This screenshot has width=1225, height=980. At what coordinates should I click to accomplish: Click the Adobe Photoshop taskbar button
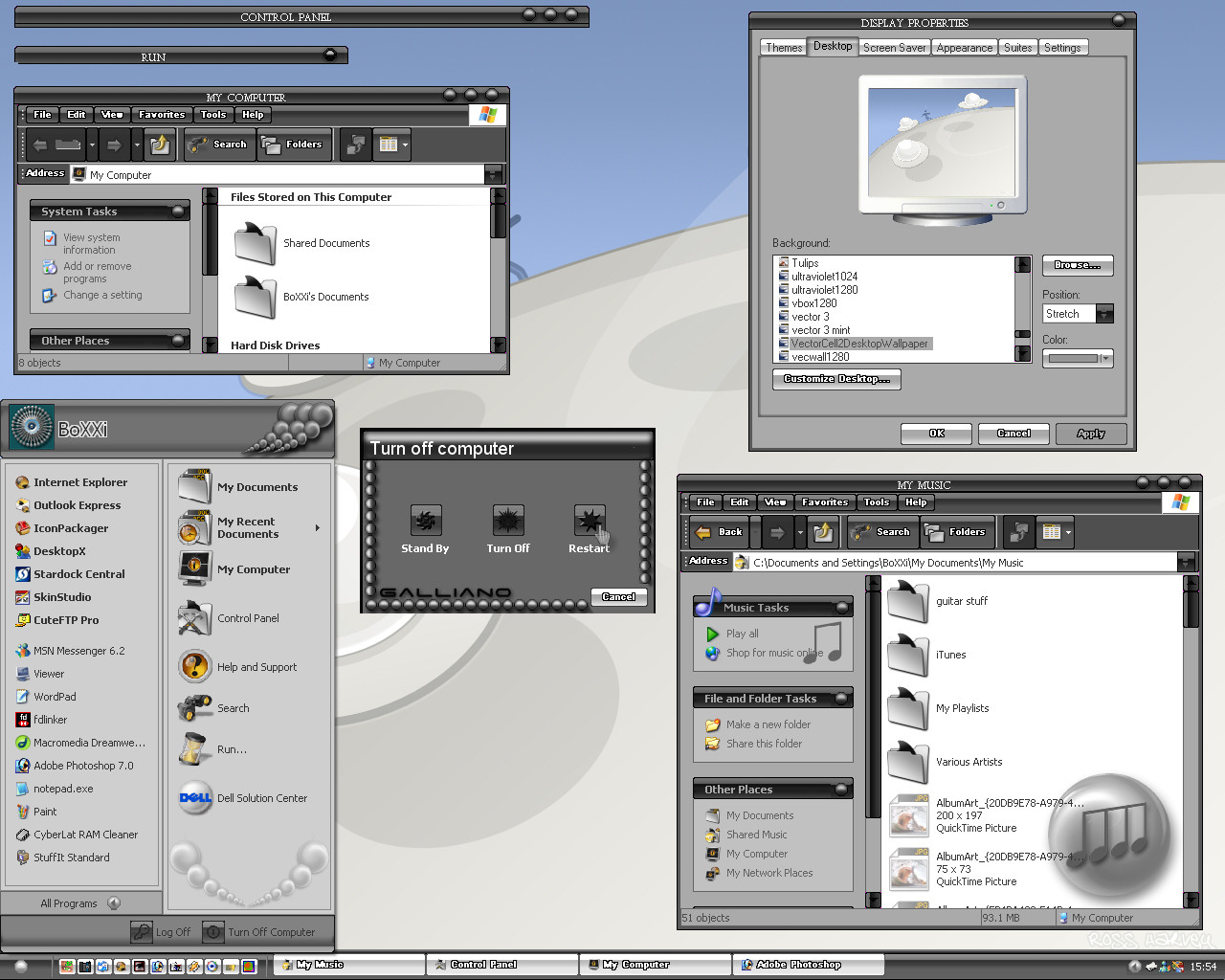point(808,965)
